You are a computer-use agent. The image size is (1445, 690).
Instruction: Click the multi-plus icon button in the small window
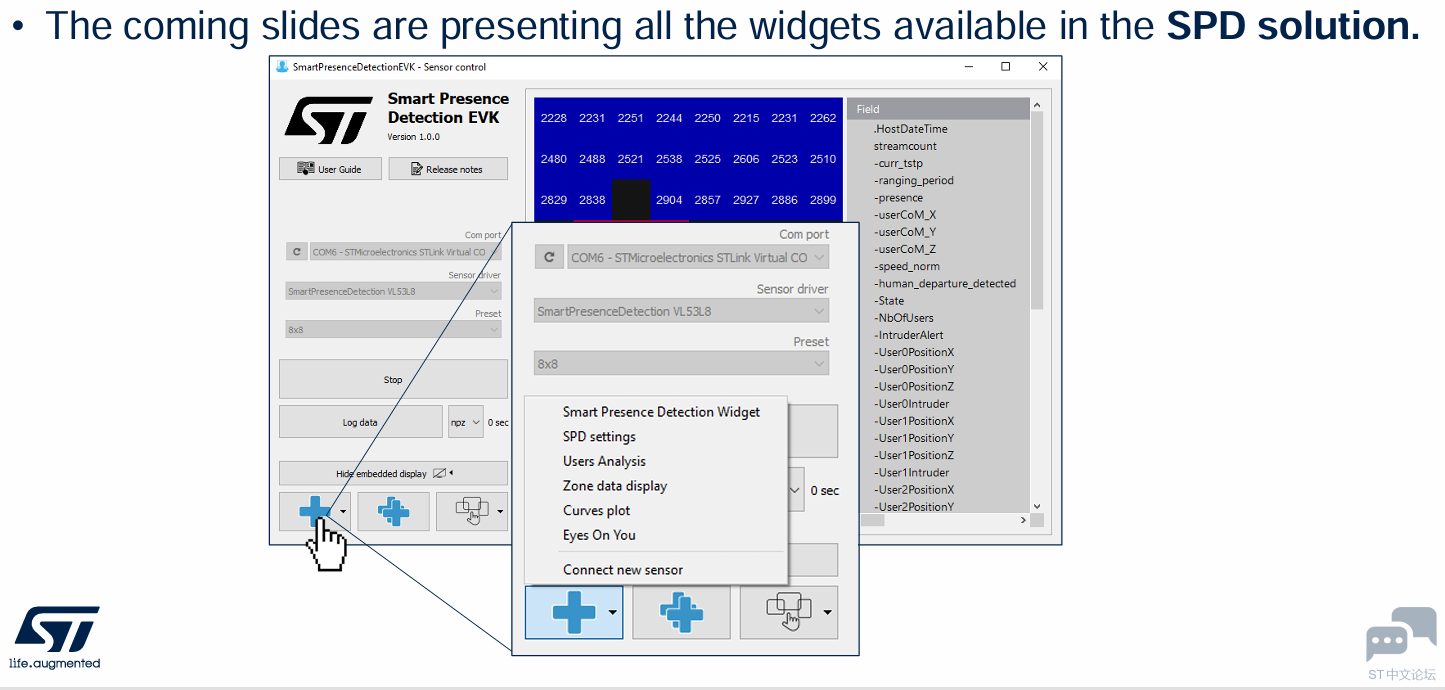click(x=393, y=511)
